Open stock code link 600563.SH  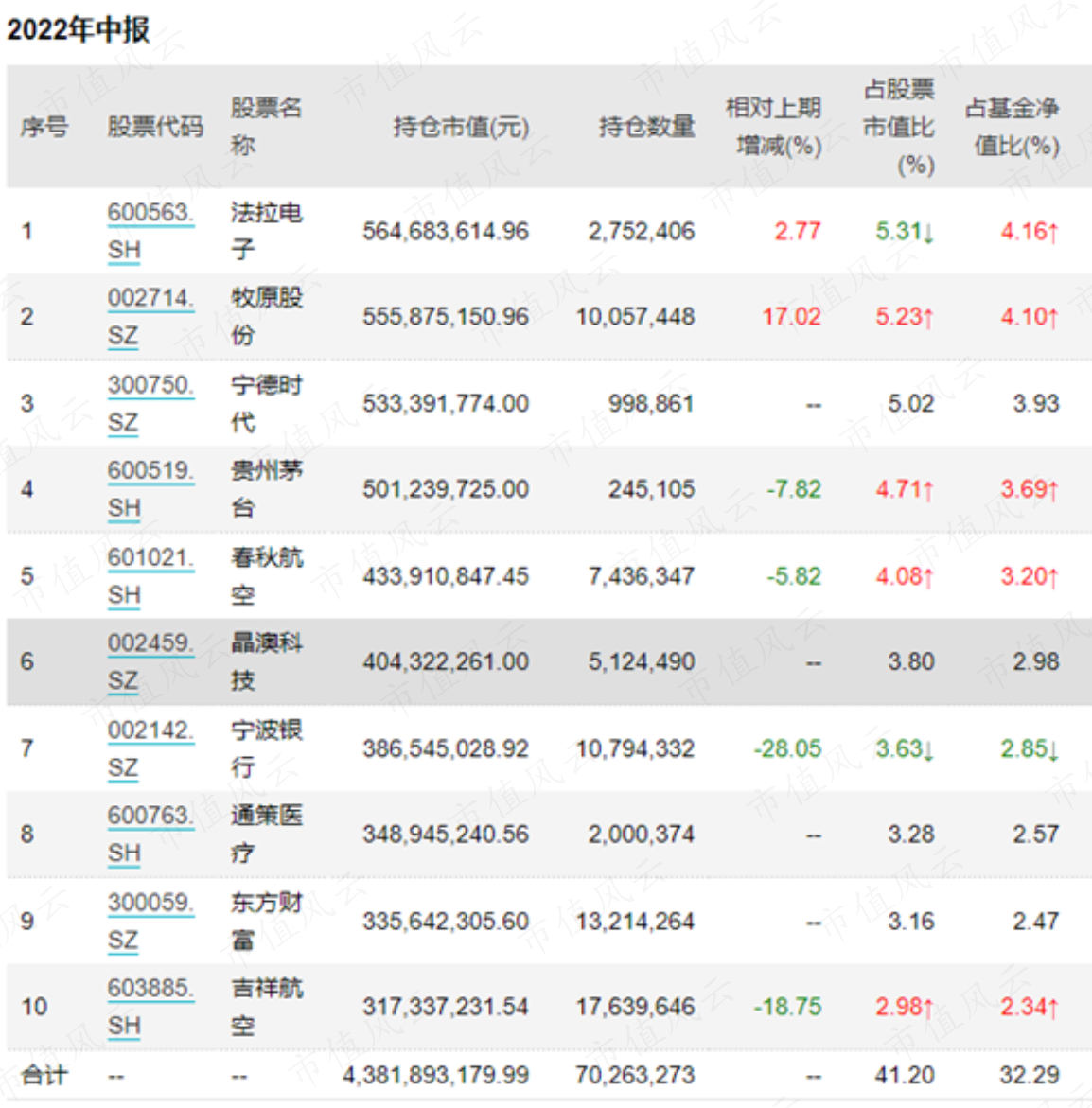click(150, 231)
